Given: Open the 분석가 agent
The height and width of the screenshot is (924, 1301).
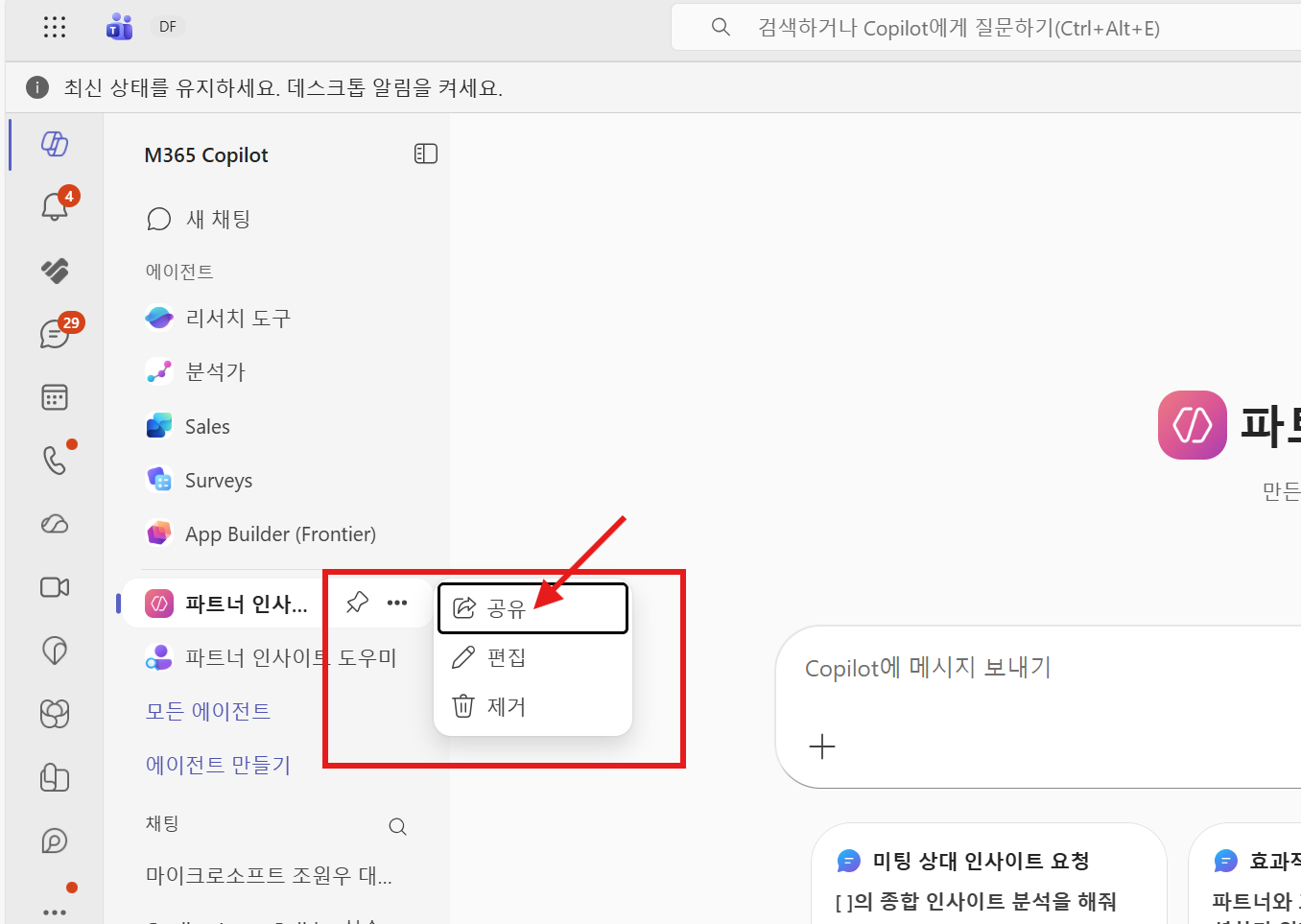Looking at the screenshot, I should [x=196, y=371].
